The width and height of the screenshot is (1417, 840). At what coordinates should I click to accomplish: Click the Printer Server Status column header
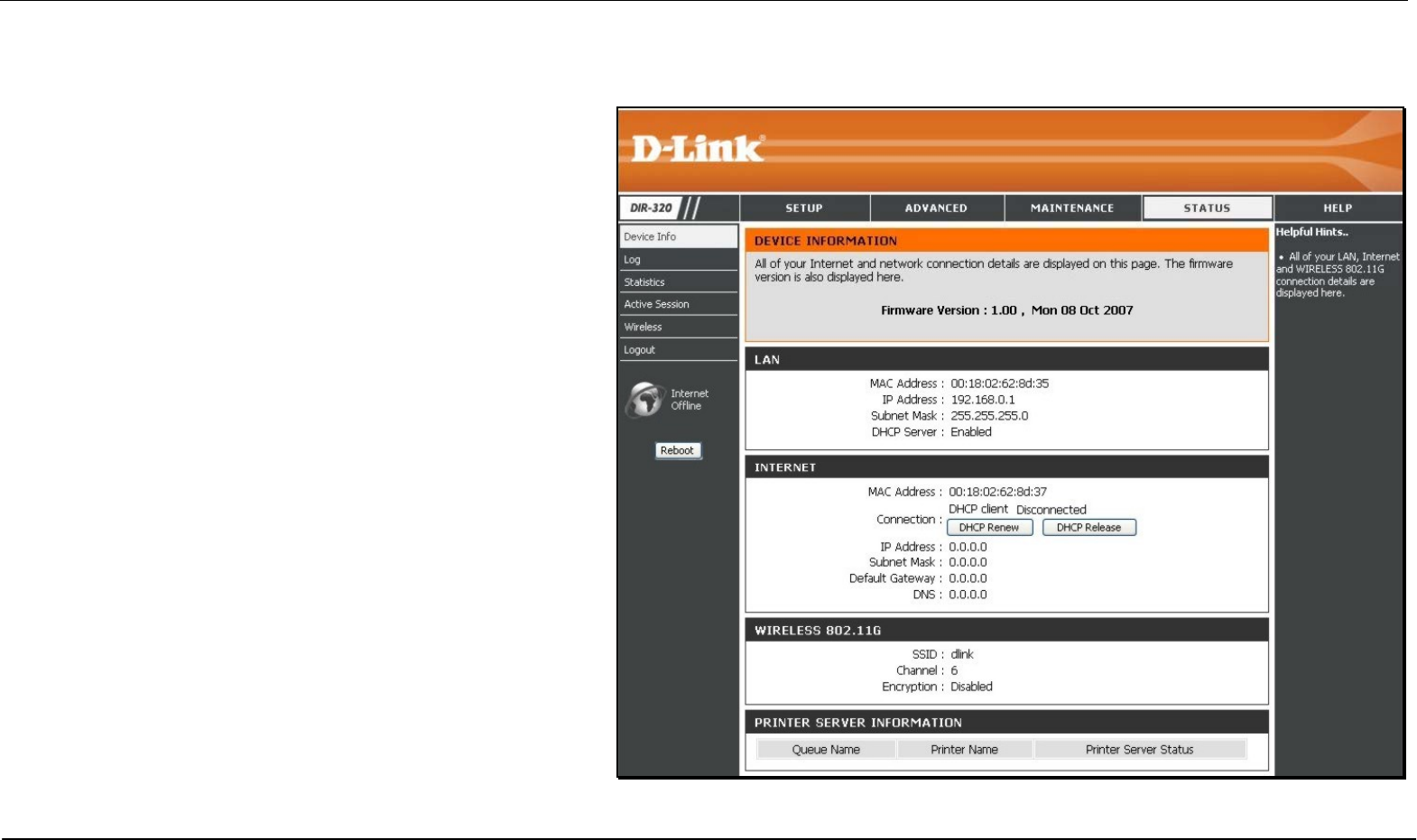[1140, 750]
